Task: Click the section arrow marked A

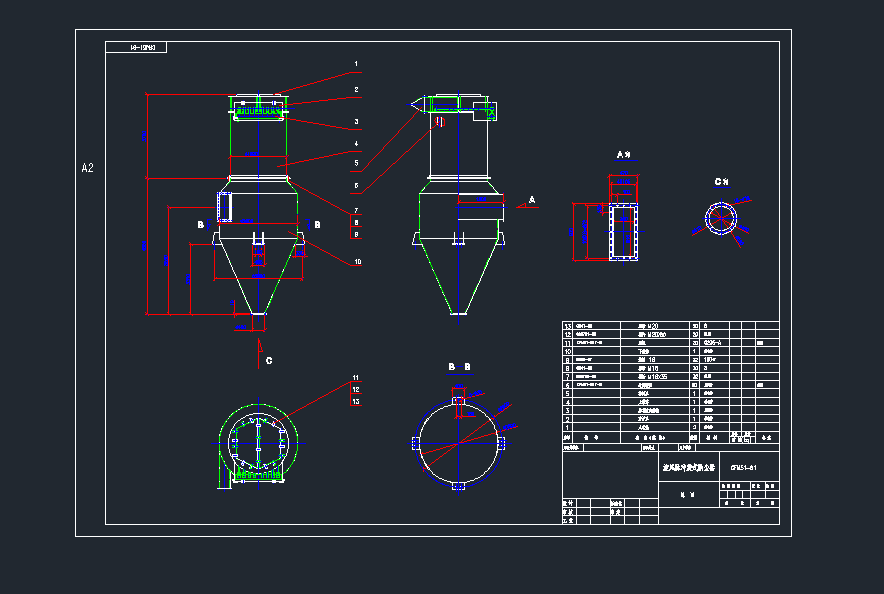Action: coord(532,198)
